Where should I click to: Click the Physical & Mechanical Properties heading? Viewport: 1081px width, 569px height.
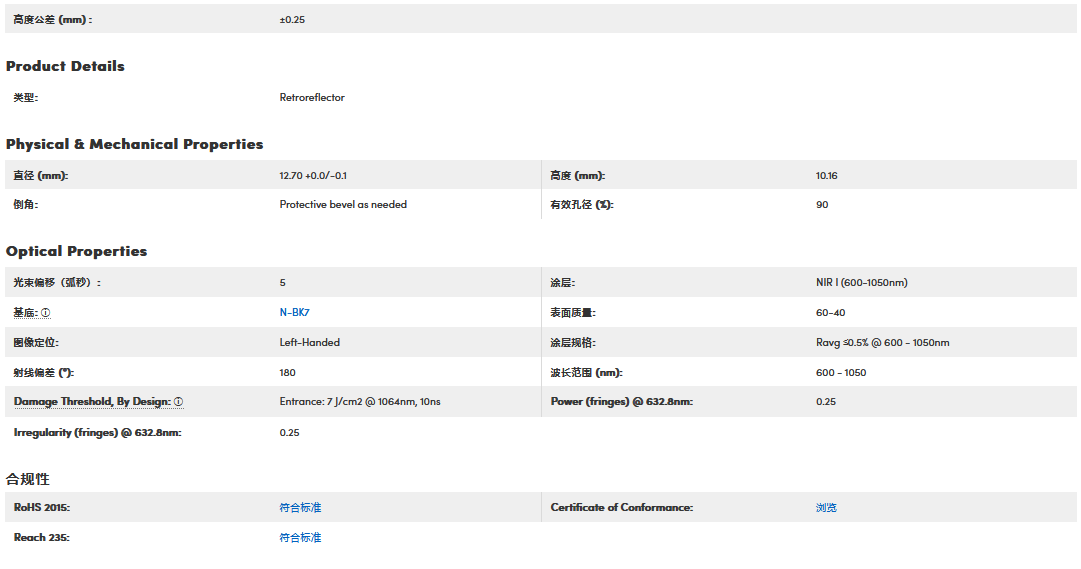pos(134,144)
